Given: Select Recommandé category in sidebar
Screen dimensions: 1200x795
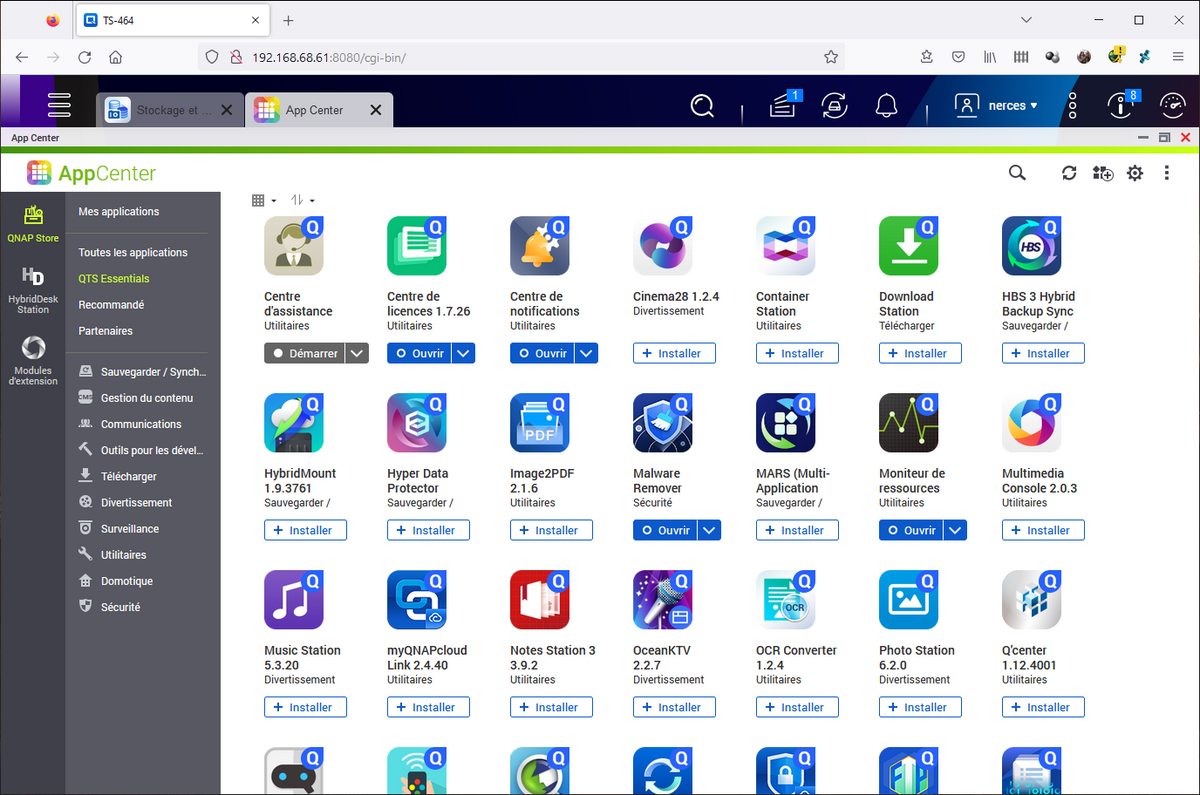Looking at the screenshot, I should 111,304.
